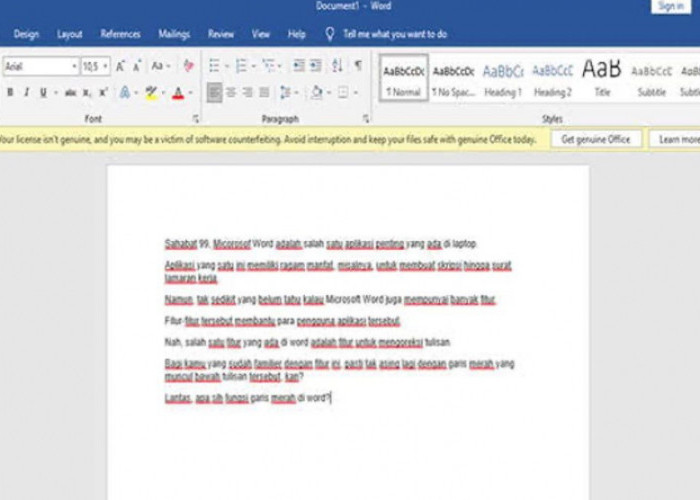Click Text Effects icon
Image resolution: width=700 pixels, height=500 pixels.
click(x=125, y=92)
